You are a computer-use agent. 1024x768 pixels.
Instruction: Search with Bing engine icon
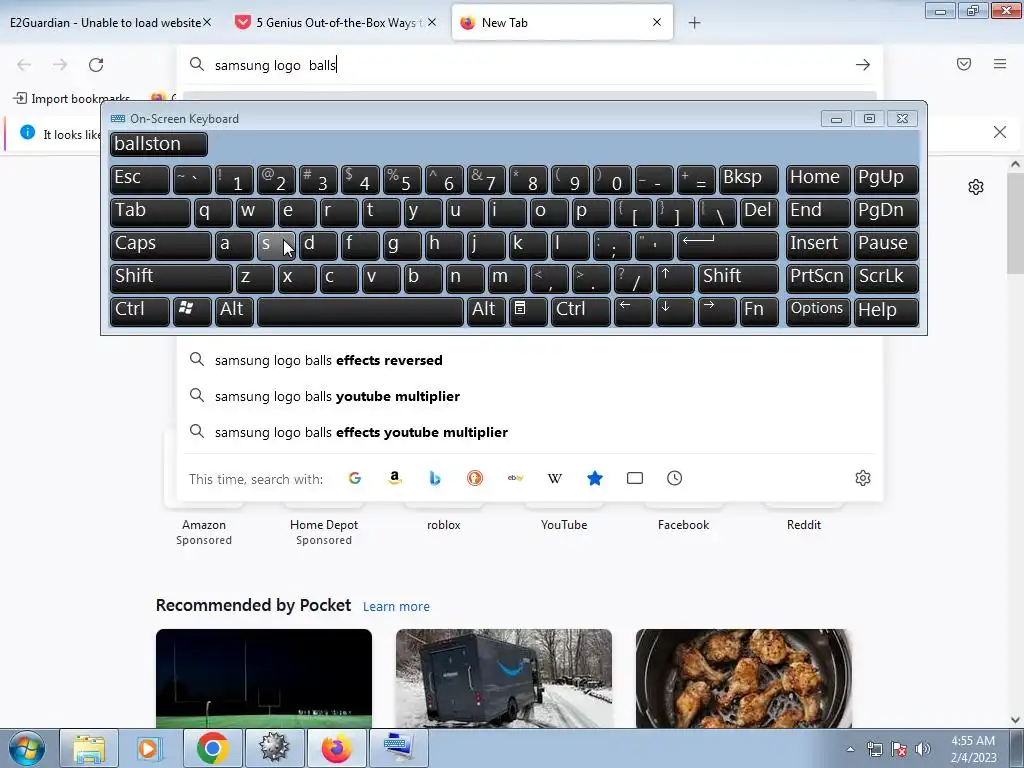435,478
